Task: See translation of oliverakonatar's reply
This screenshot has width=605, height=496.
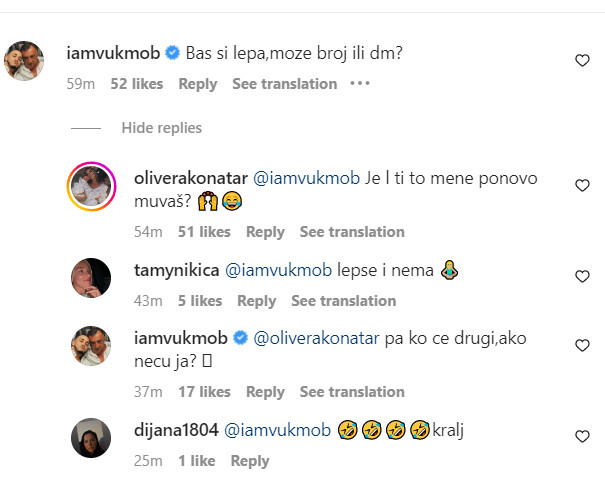Action: pyautogui.click(x=352, y=232)
